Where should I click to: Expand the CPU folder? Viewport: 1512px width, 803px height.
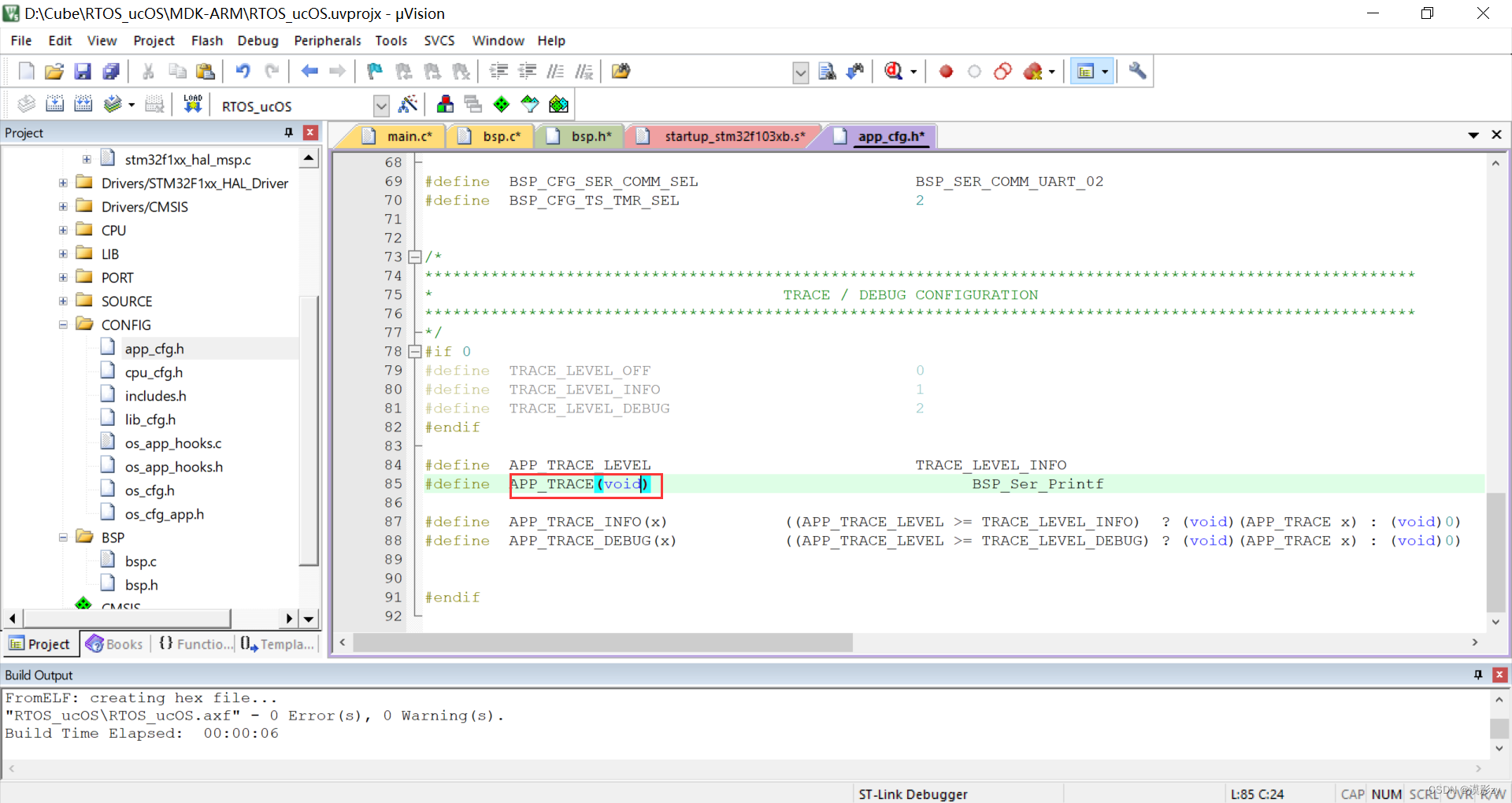pyautogui.click(x=63, y=230)
